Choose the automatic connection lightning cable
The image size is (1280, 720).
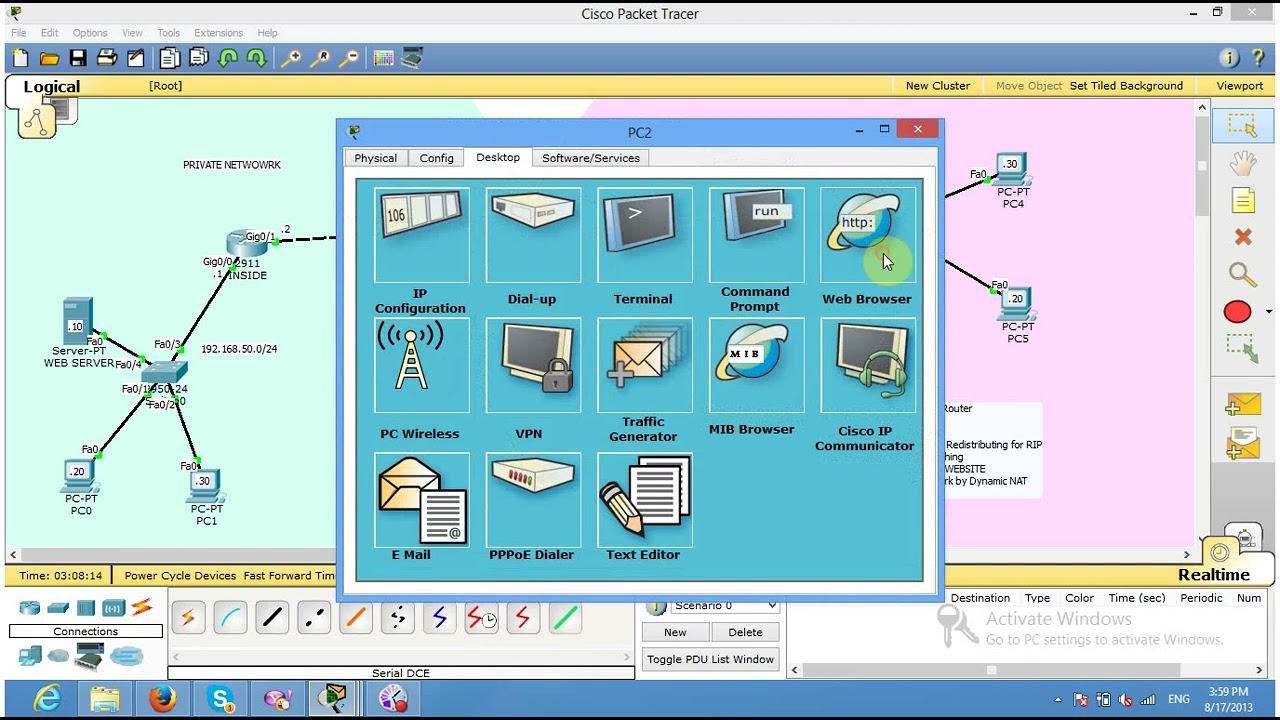click(188, 619)
